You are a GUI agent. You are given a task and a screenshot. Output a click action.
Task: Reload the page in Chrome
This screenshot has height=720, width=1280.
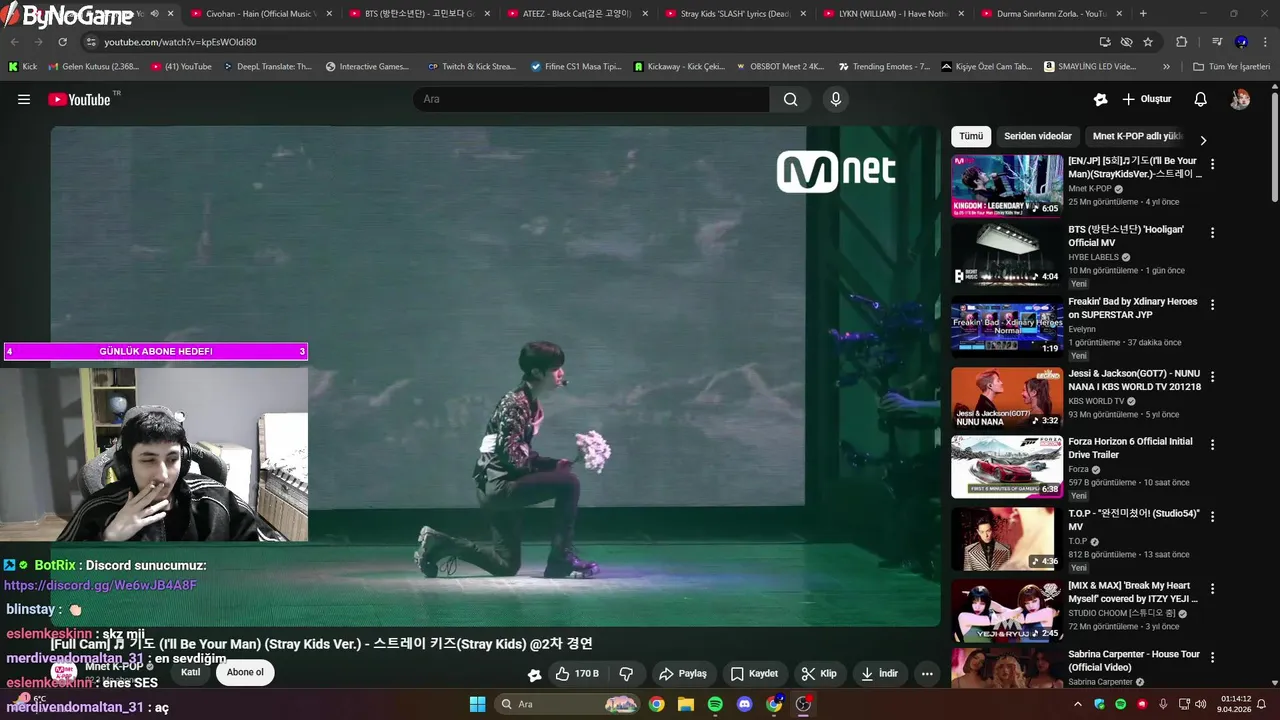(63, 42)
